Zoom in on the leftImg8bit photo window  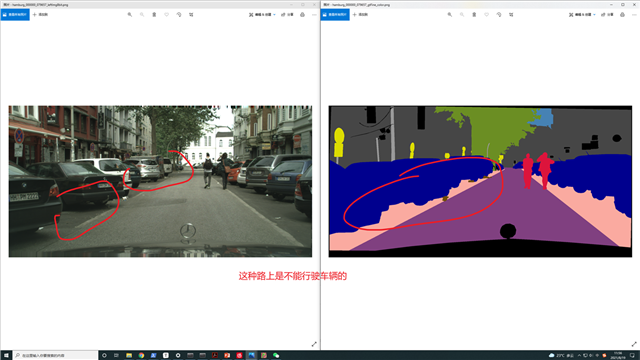point(130,14)
